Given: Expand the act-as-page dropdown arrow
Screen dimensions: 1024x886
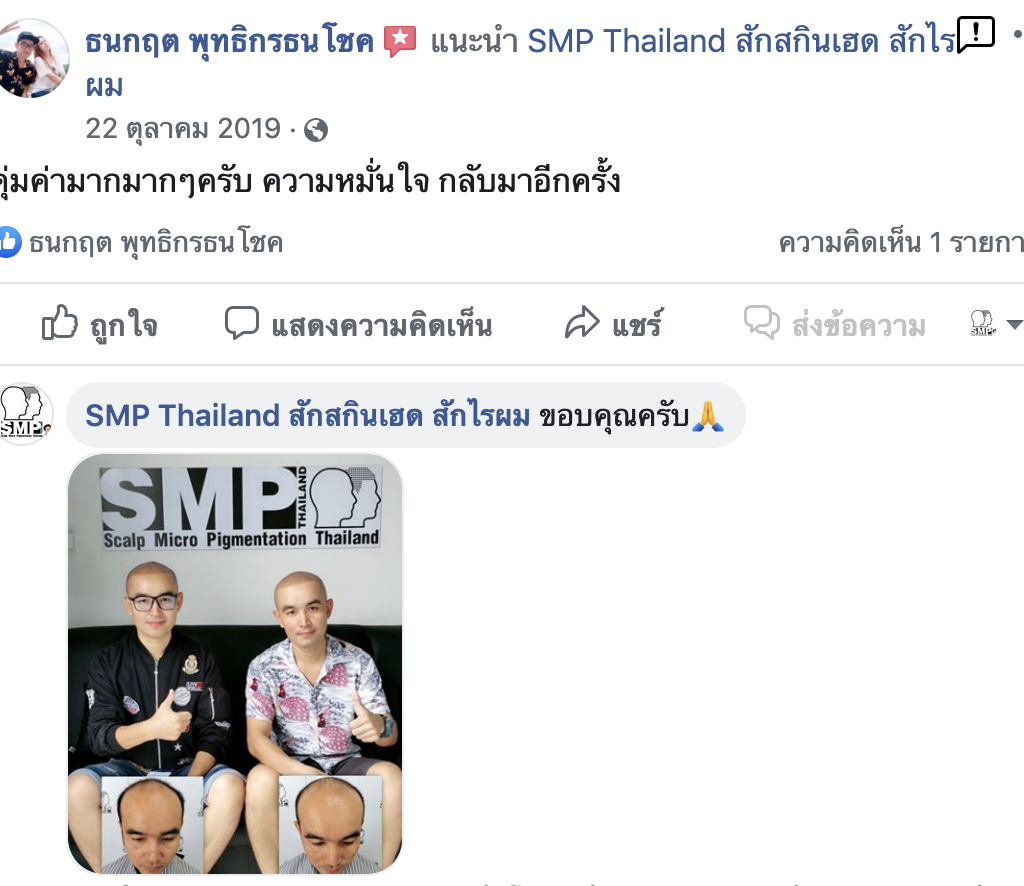Looking at the screenshot, I should click(x=1014, y=324).
